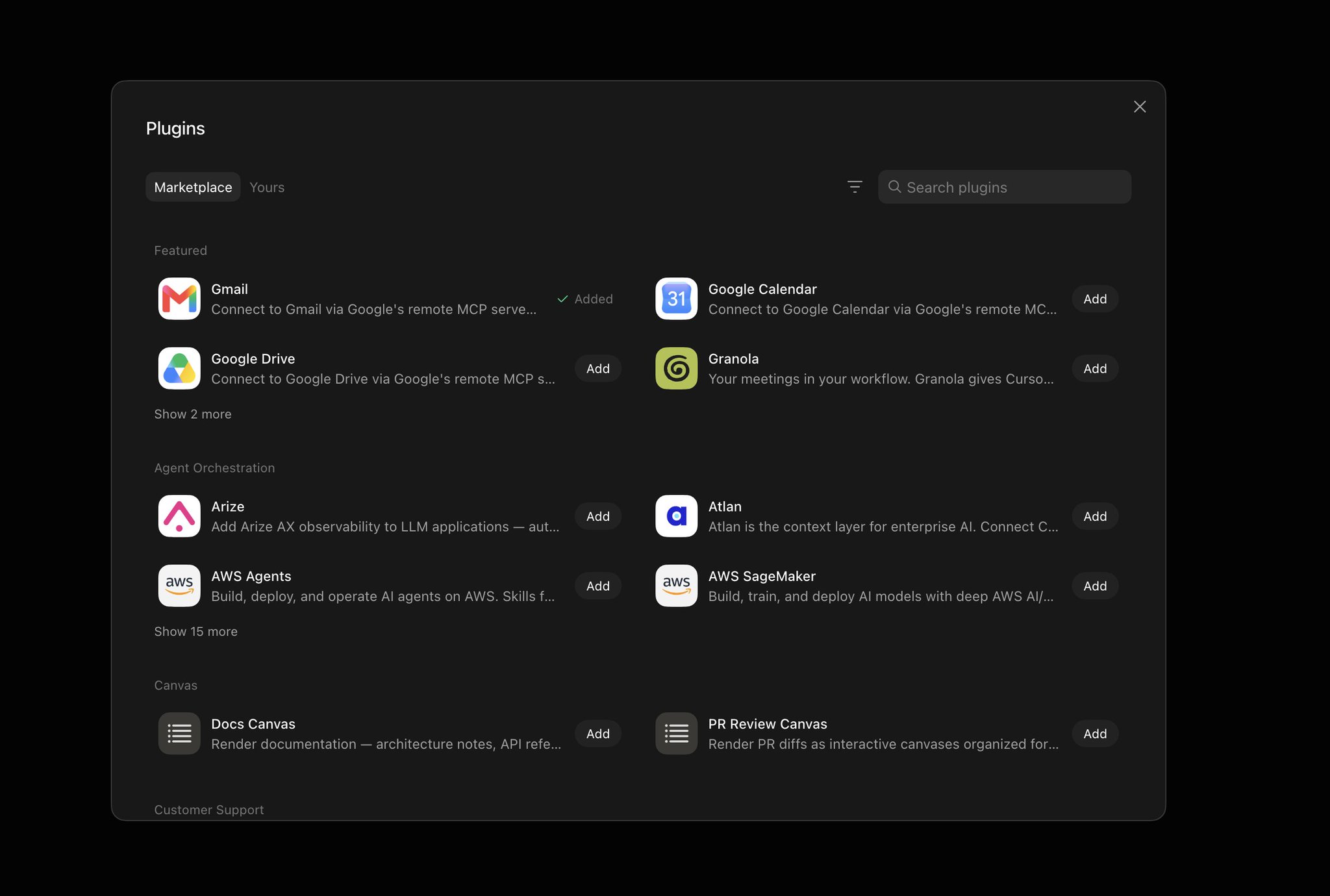Viewport: 1330px width, 896px height.
Task: Click the Customer Support section heading
Action: (208, 810)
